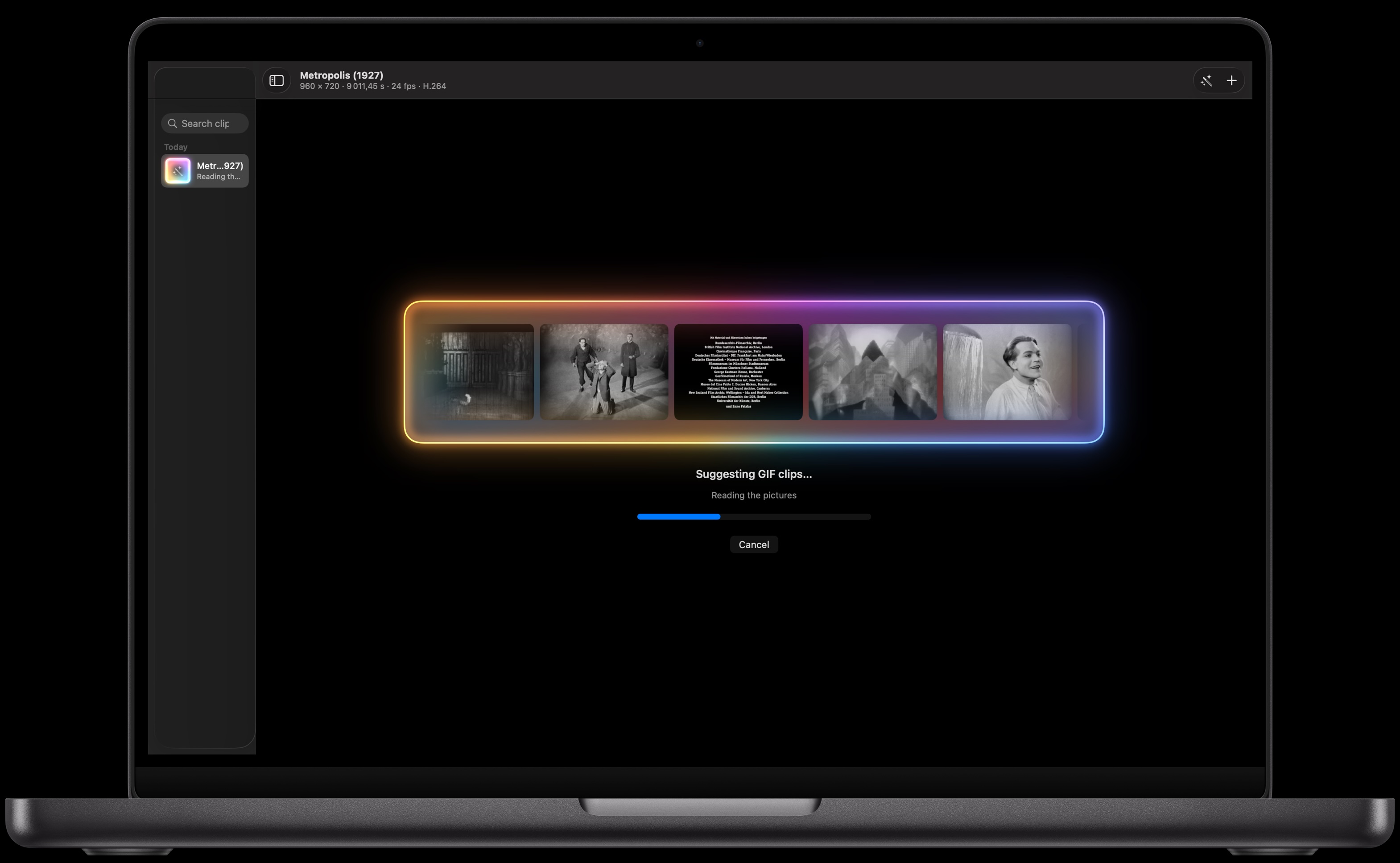Open the city skyline thumbnail
Screen dimensions: 1400x863
click(x=872, y=372)
